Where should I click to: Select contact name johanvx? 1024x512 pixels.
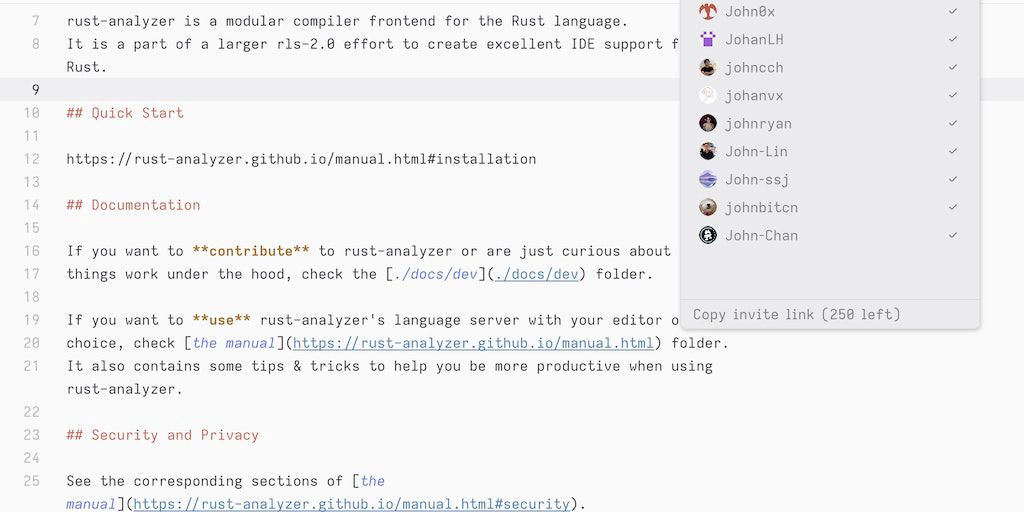pyautogui.click(x=754, y=95)
